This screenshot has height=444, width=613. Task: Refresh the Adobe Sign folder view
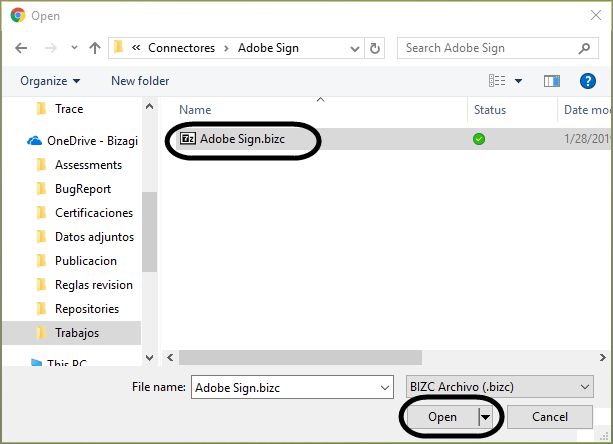click(375, 48)
